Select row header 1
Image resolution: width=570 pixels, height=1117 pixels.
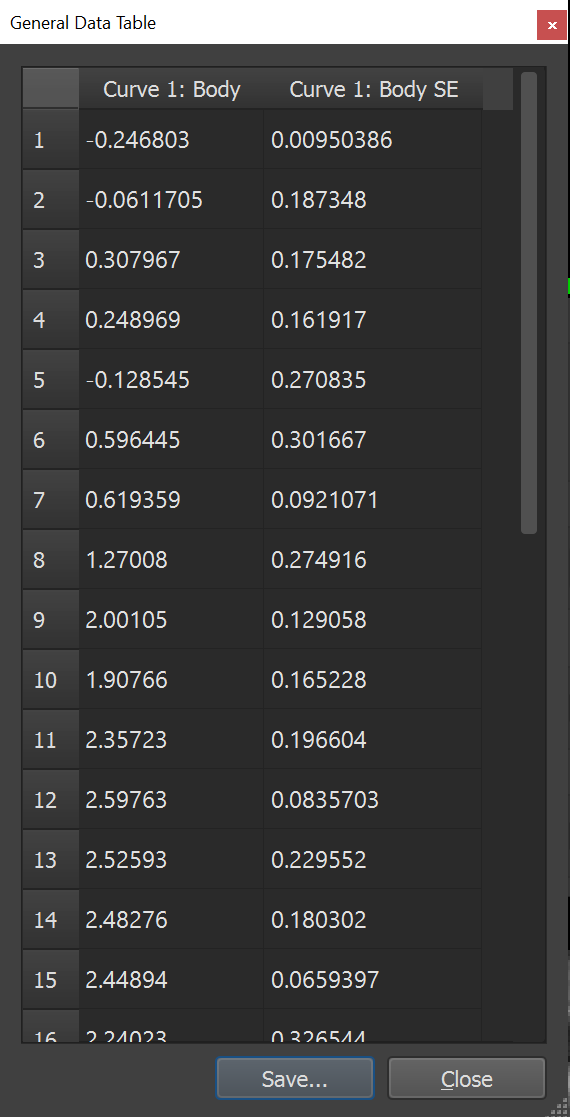pos(51,140)
